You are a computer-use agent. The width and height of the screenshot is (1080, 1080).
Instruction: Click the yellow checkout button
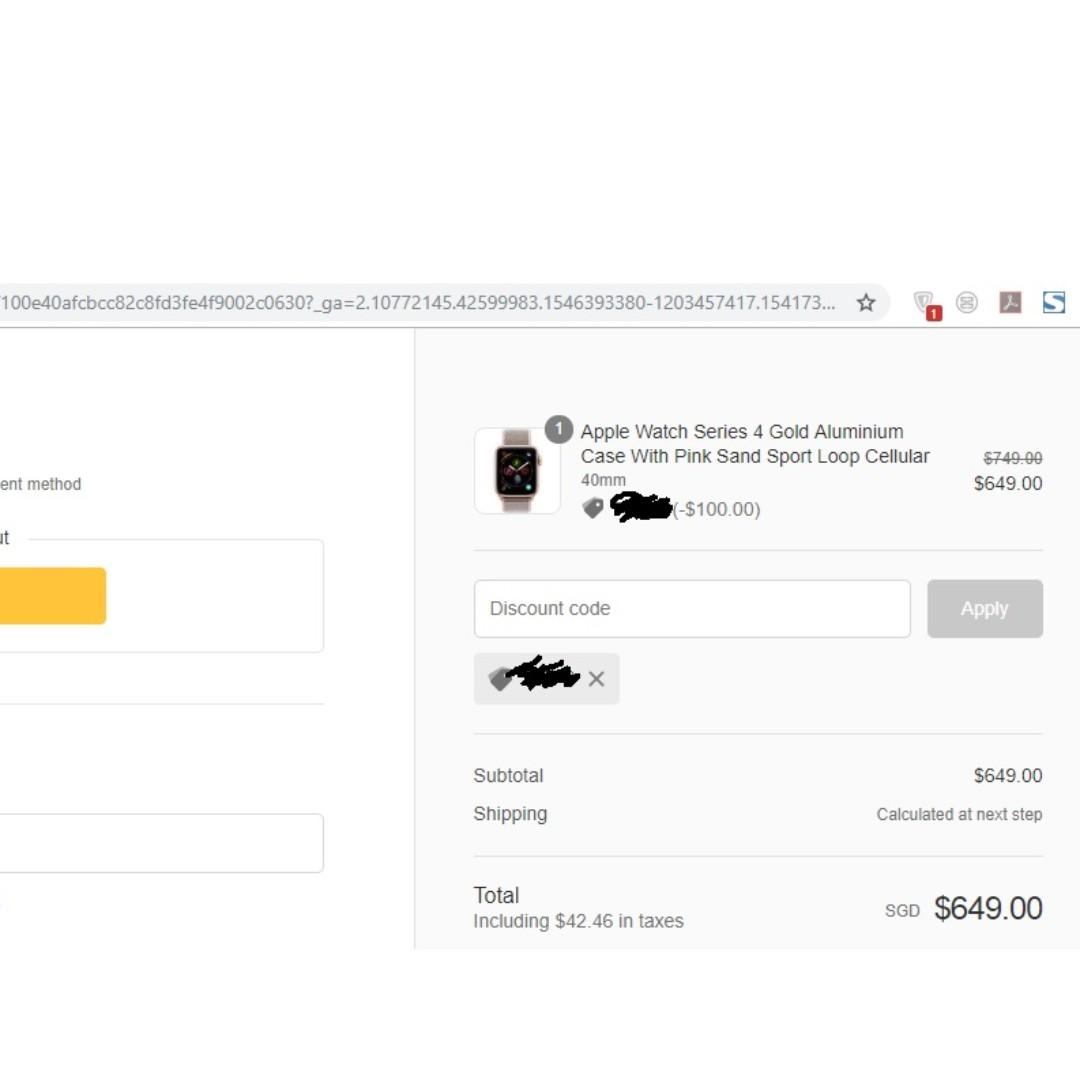(x=52, y=596)
